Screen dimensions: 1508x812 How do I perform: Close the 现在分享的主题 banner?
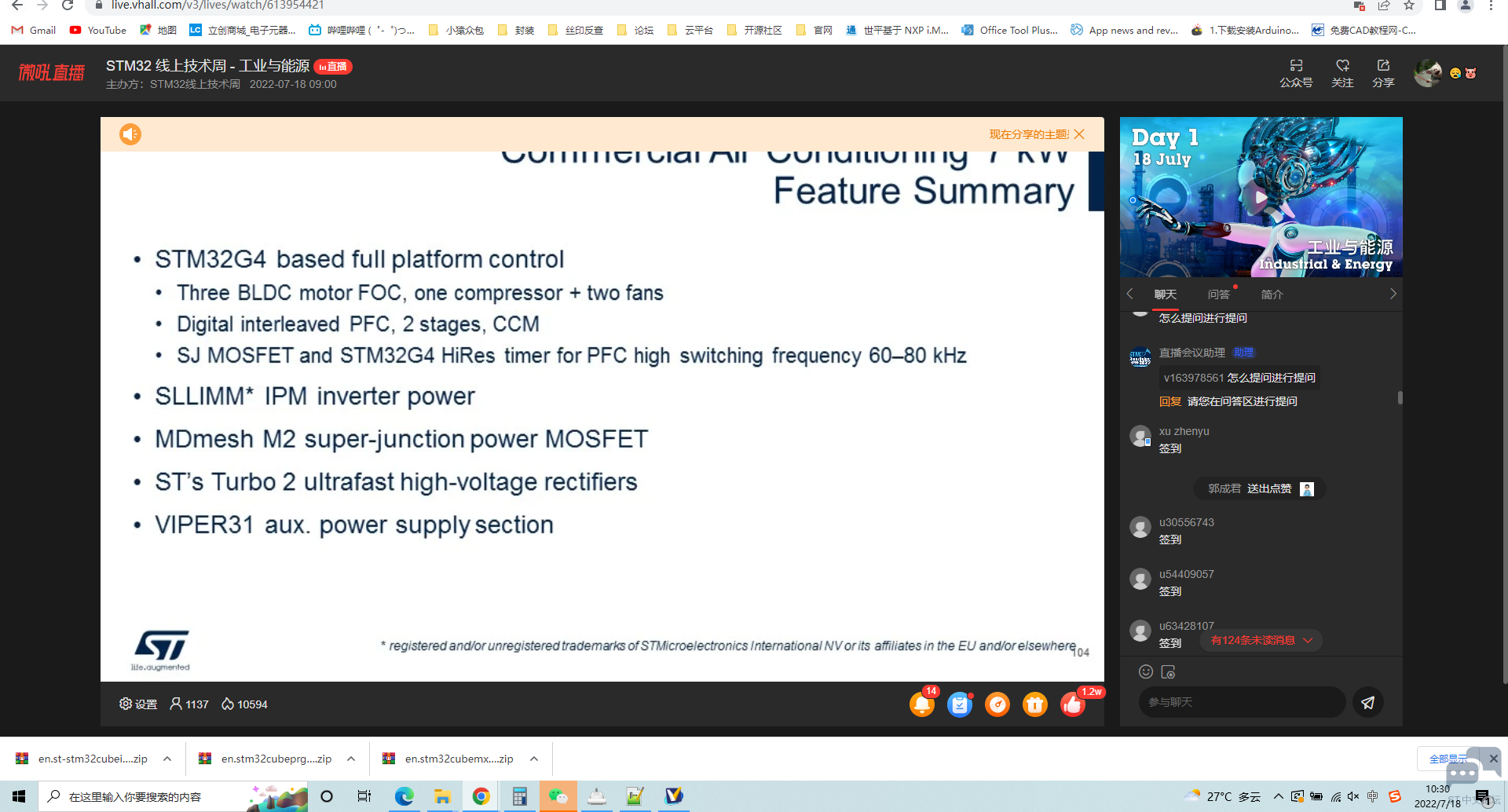click(x=1079, y=134)
